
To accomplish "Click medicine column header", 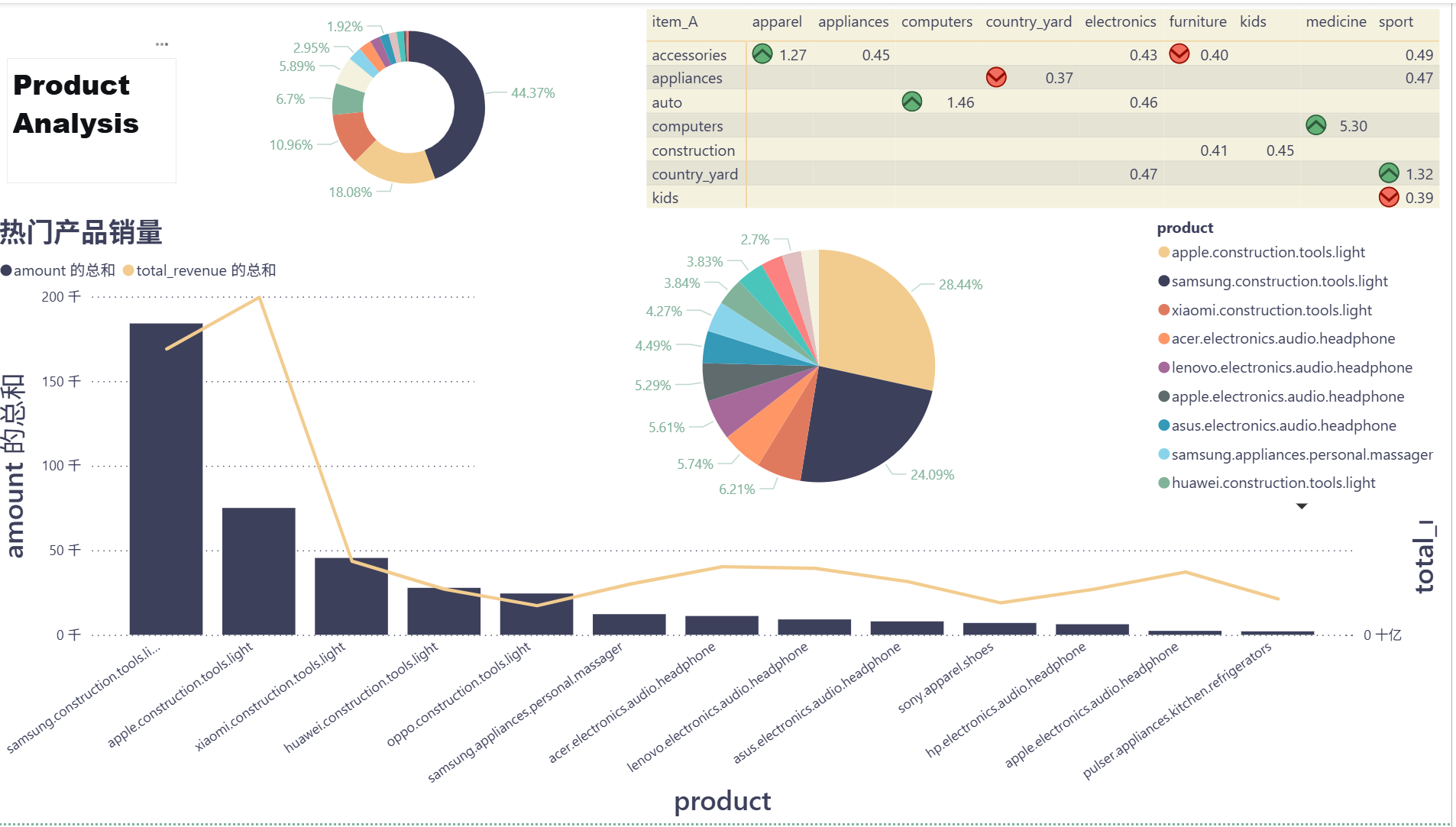I will click(x=1336, y=22).
